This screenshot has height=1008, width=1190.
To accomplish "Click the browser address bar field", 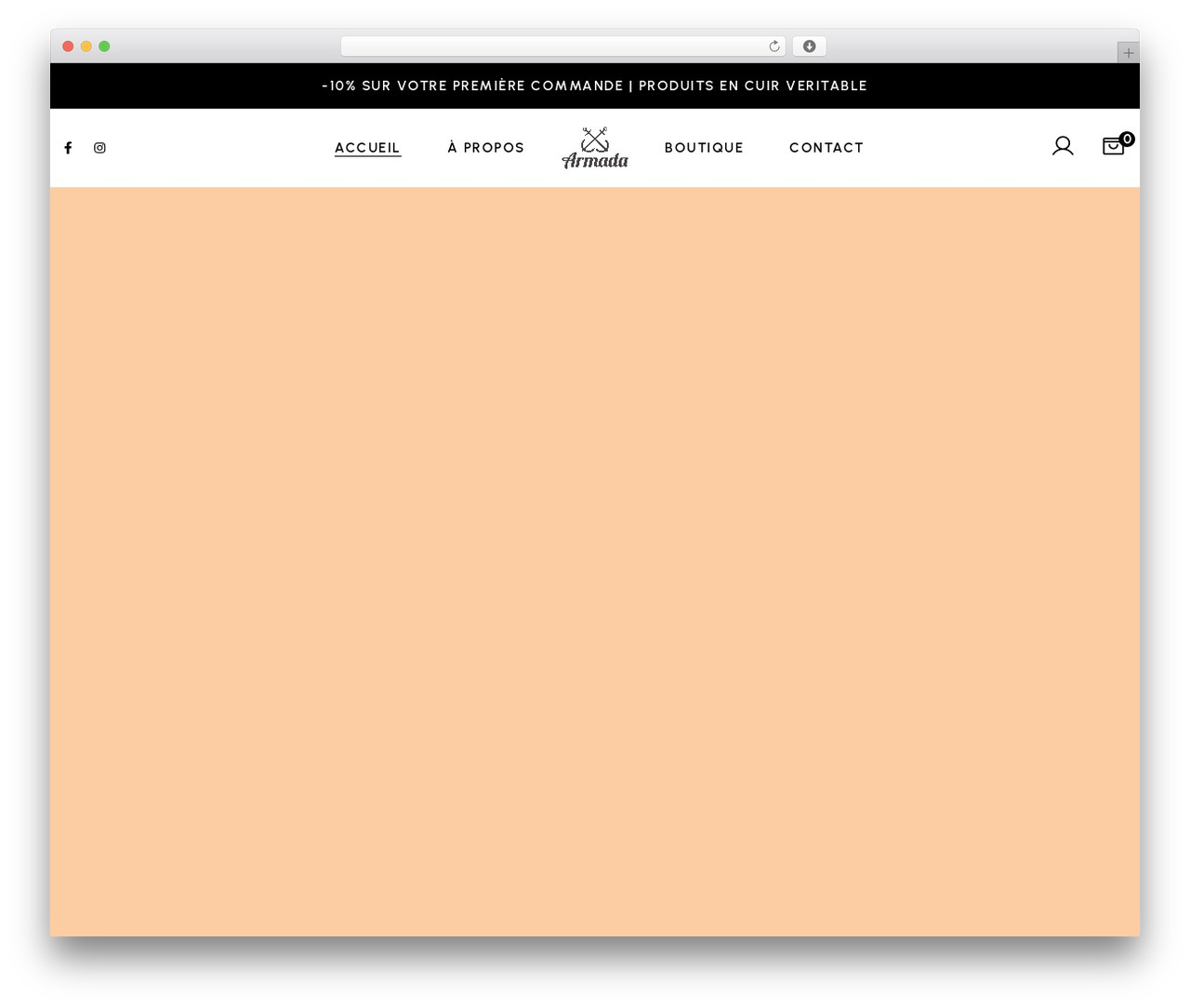I will coord(563,46).
